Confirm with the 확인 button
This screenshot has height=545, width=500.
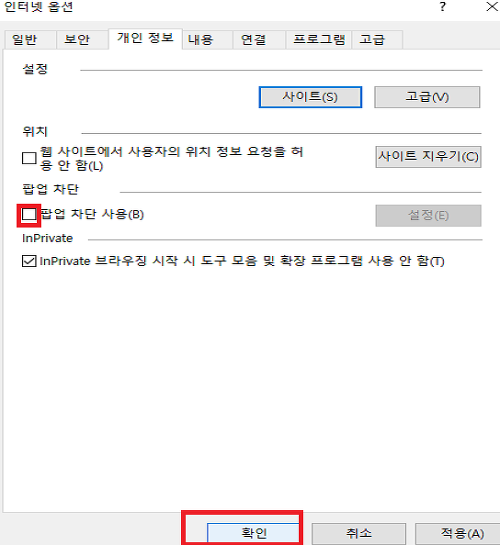253,533
